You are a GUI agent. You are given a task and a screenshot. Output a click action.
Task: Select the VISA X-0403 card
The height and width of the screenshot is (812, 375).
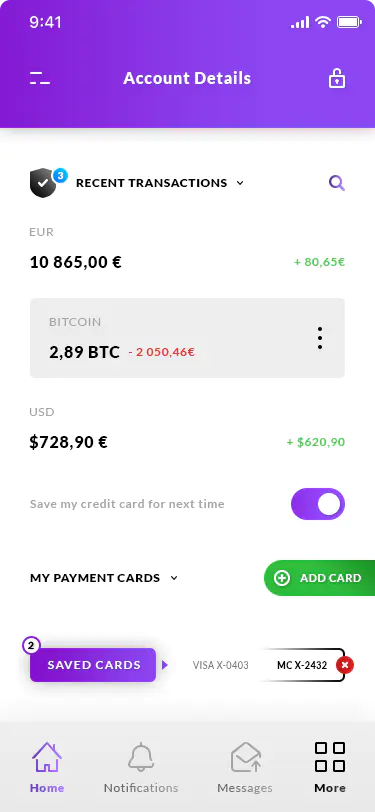tap(221, 665)
